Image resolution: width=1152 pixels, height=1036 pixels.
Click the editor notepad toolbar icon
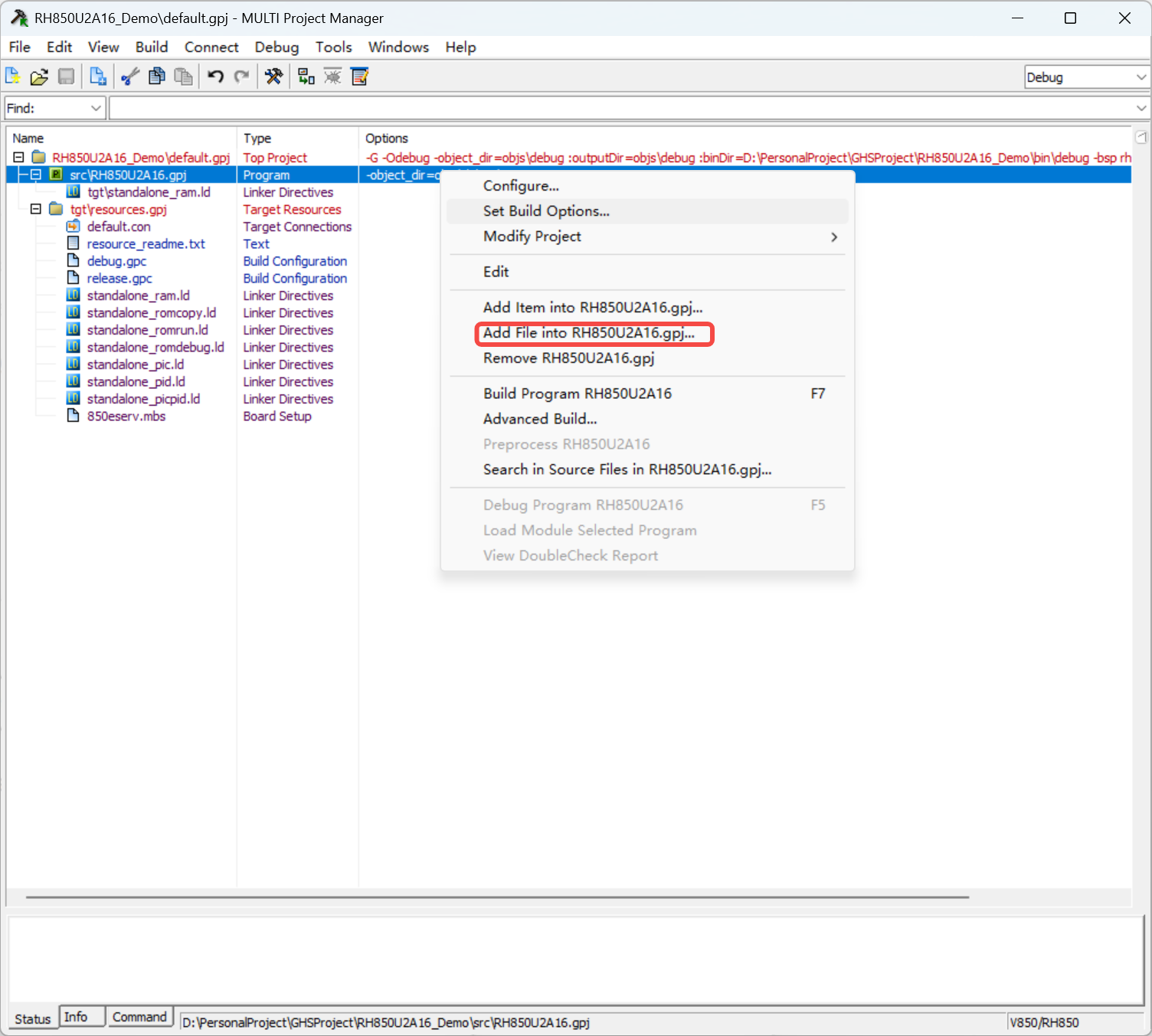pyautogui.click(x=360, y=77)
